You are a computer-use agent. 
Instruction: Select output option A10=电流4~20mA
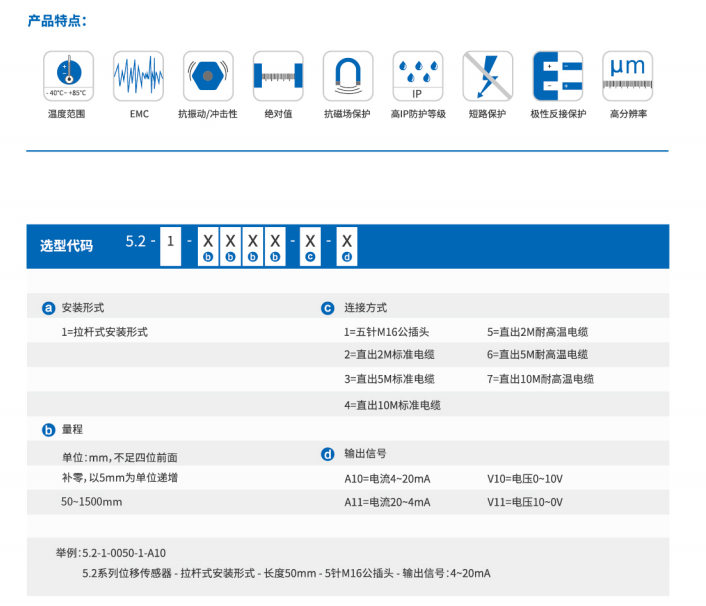[389, 478]
